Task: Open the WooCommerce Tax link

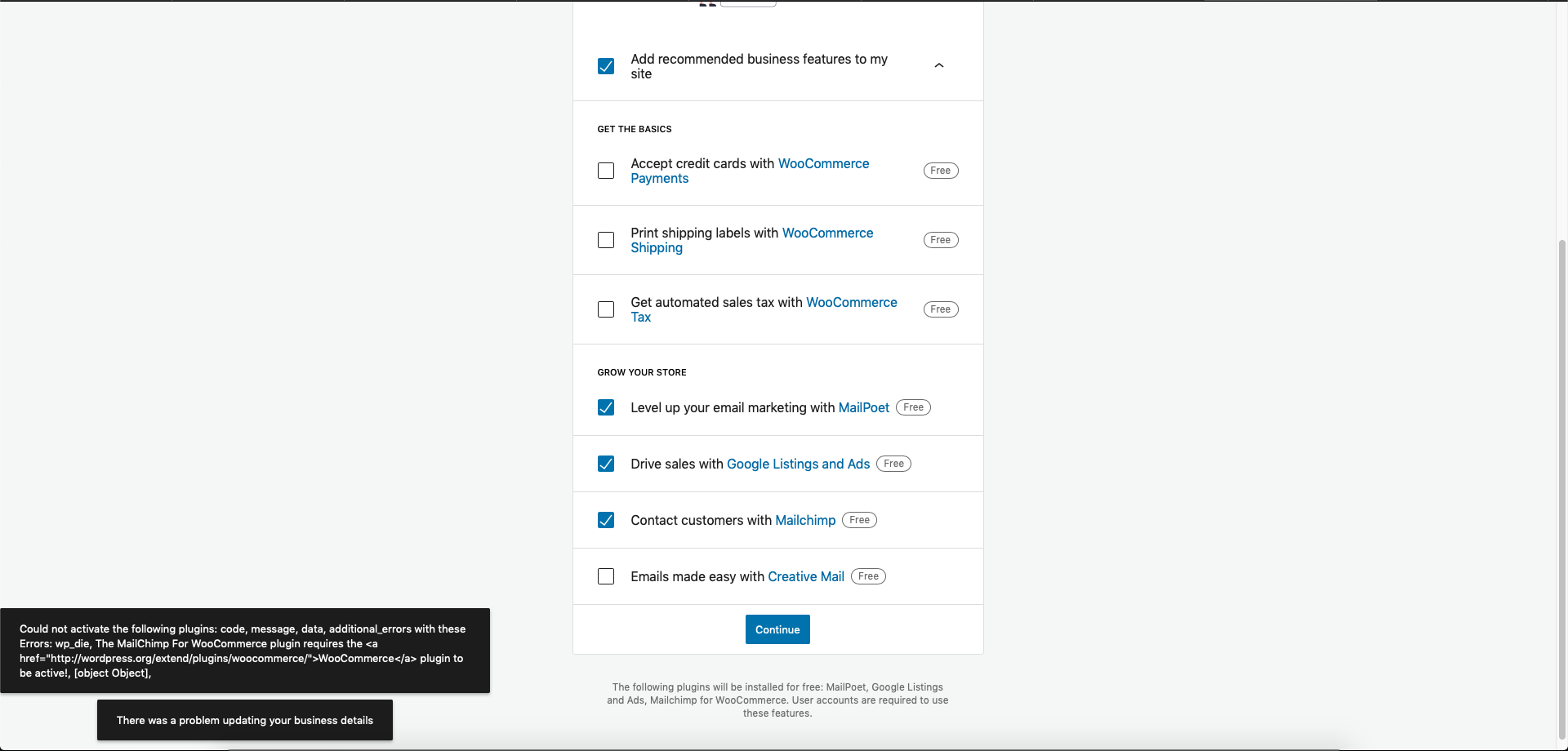Action: tap(852, 302)
